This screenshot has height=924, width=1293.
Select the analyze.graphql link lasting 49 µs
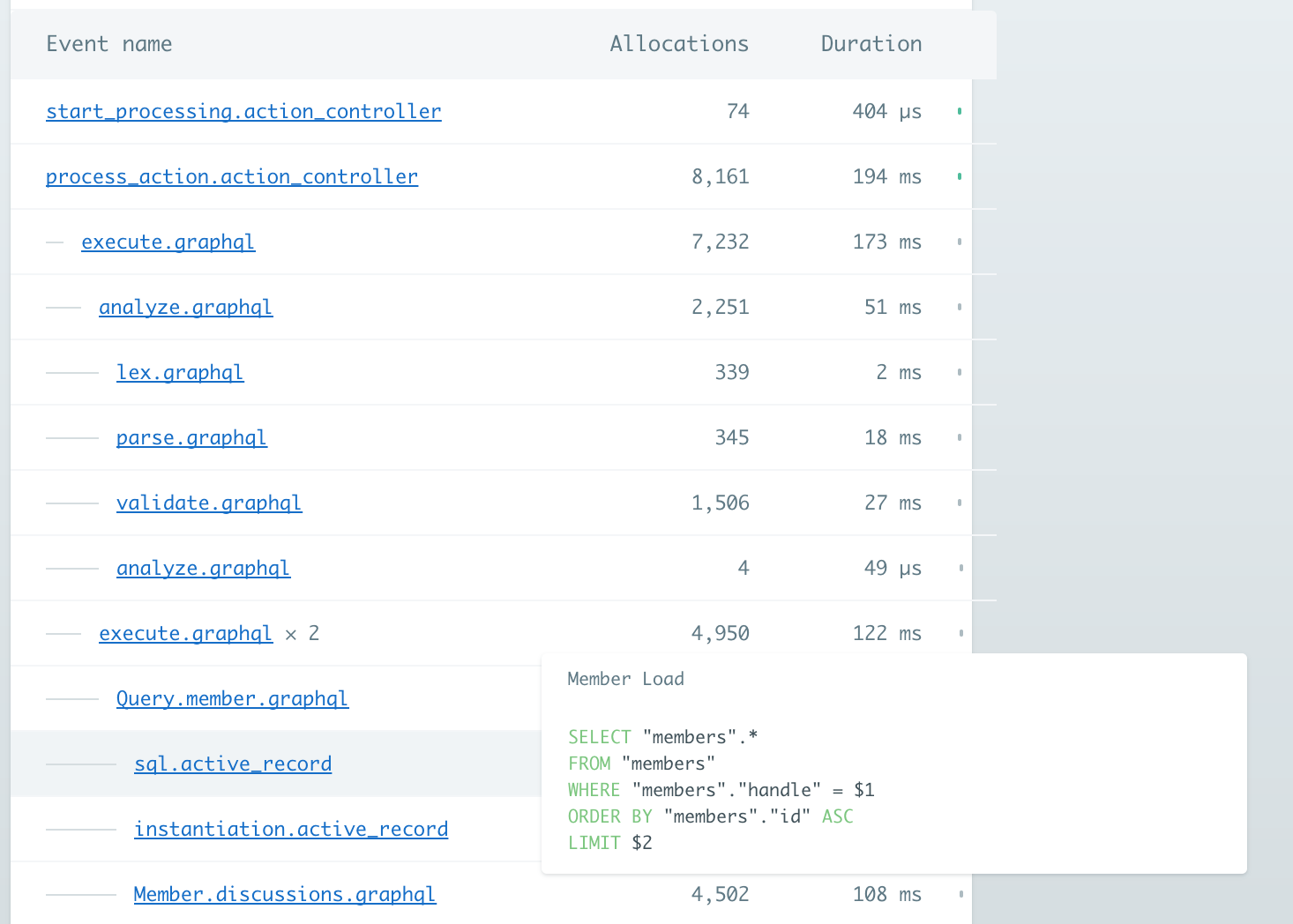click(x=203, y=569)
